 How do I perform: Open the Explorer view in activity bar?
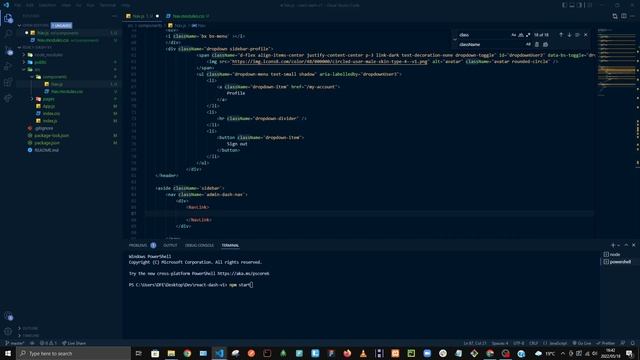click(8, 18)
